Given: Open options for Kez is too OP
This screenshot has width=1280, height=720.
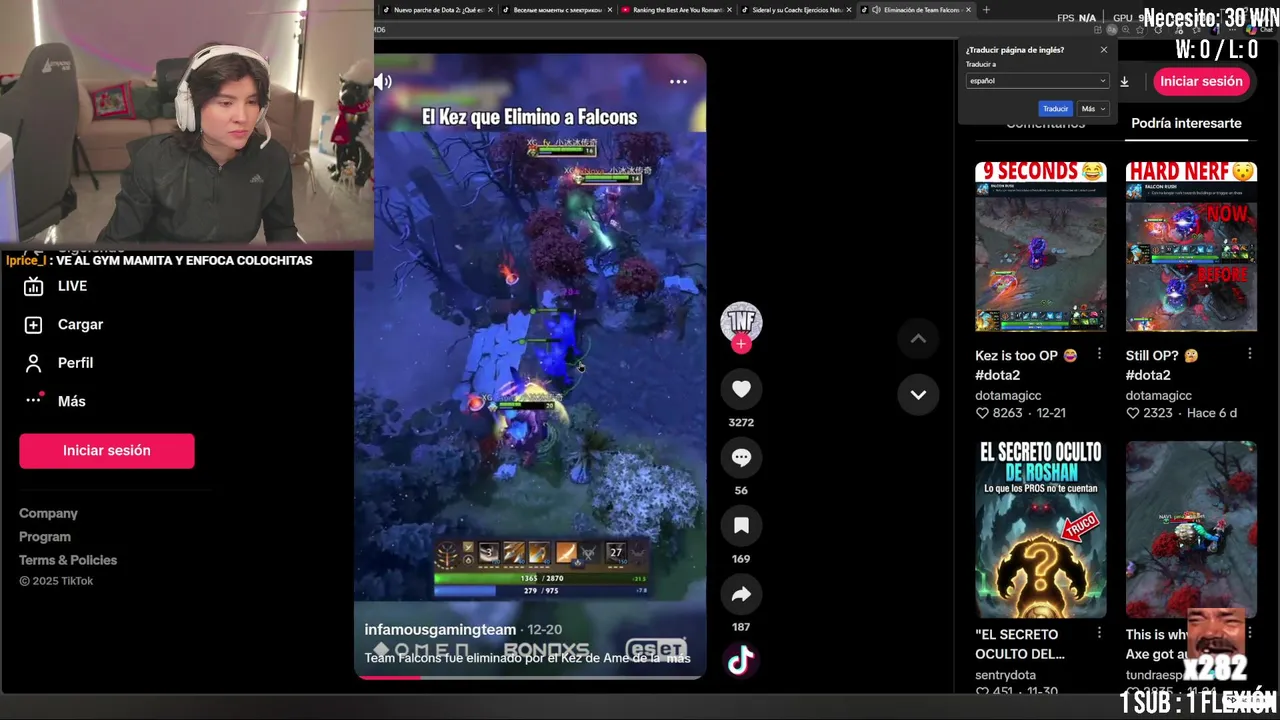Looking at the screenshot, I should [x=1099, y=354].
